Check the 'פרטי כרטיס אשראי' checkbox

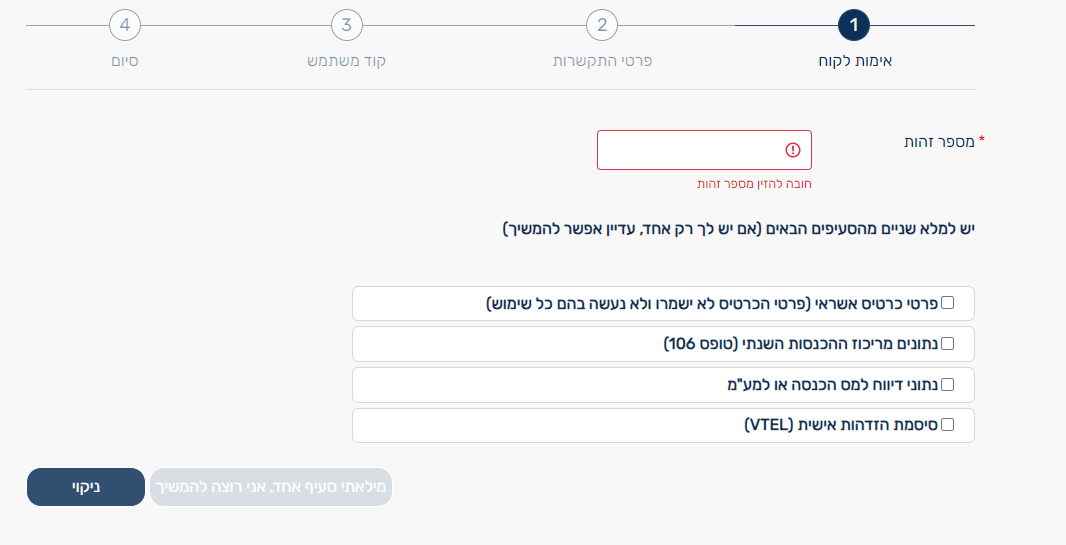948,302
